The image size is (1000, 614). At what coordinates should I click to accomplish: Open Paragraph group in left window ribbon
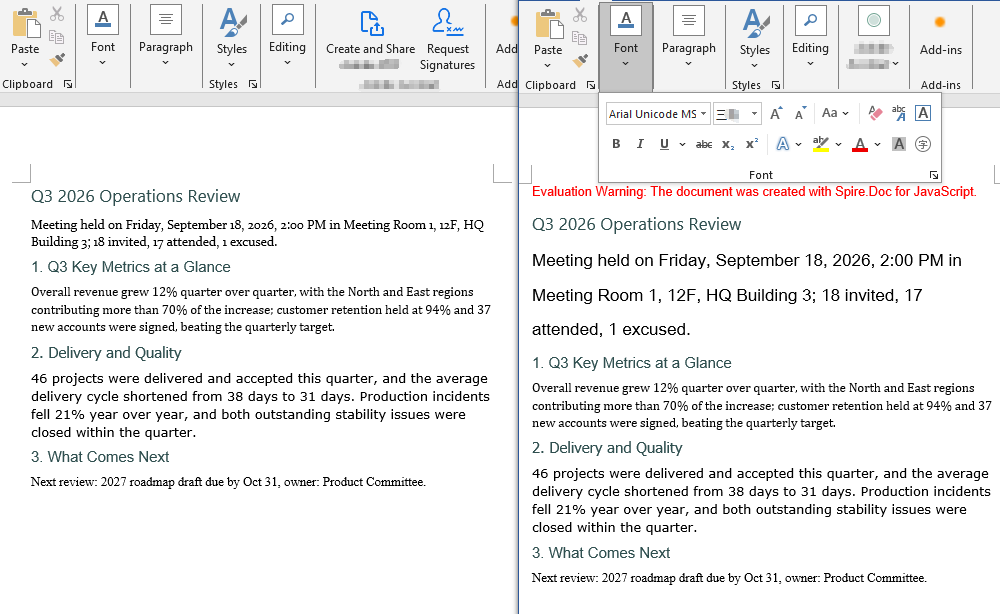[x=166, y=37]
